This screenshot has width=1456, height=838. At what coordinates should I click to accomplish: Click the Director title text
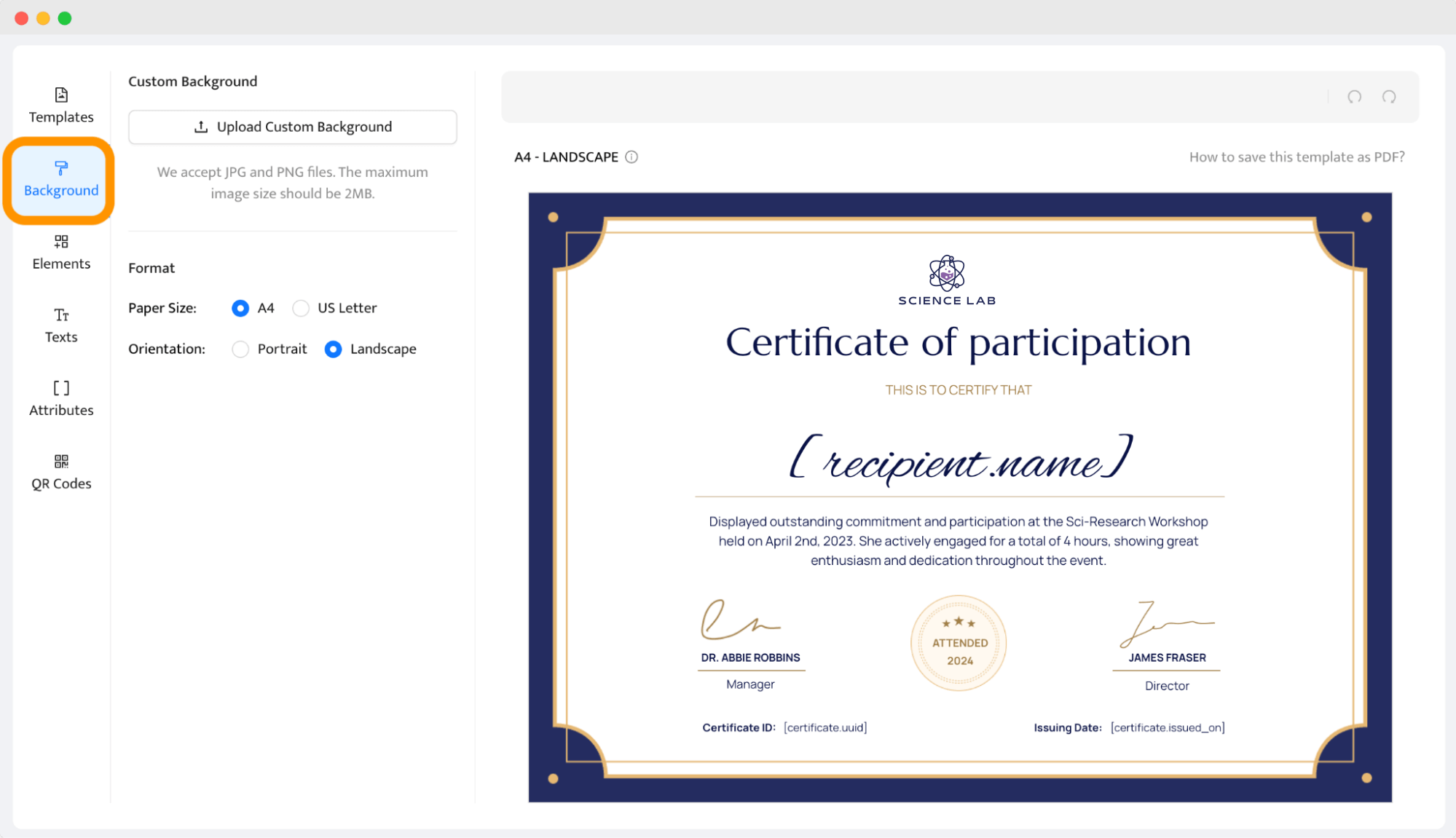tap(1167, 686)
